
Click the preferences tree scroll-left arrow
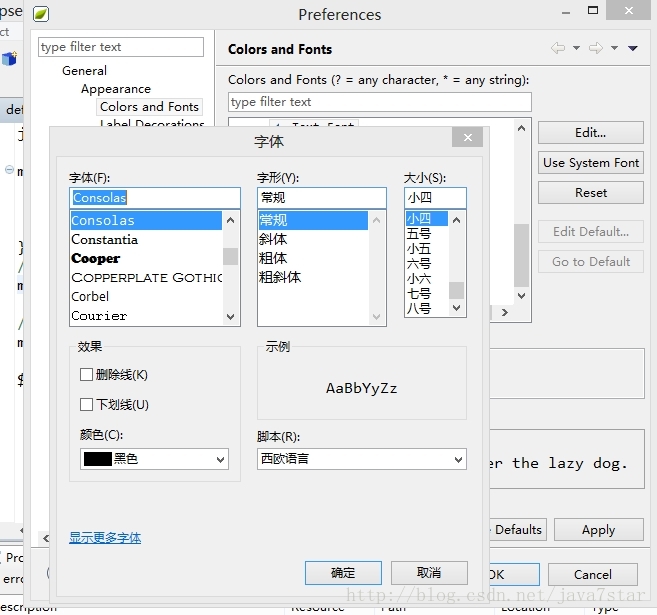46,538
